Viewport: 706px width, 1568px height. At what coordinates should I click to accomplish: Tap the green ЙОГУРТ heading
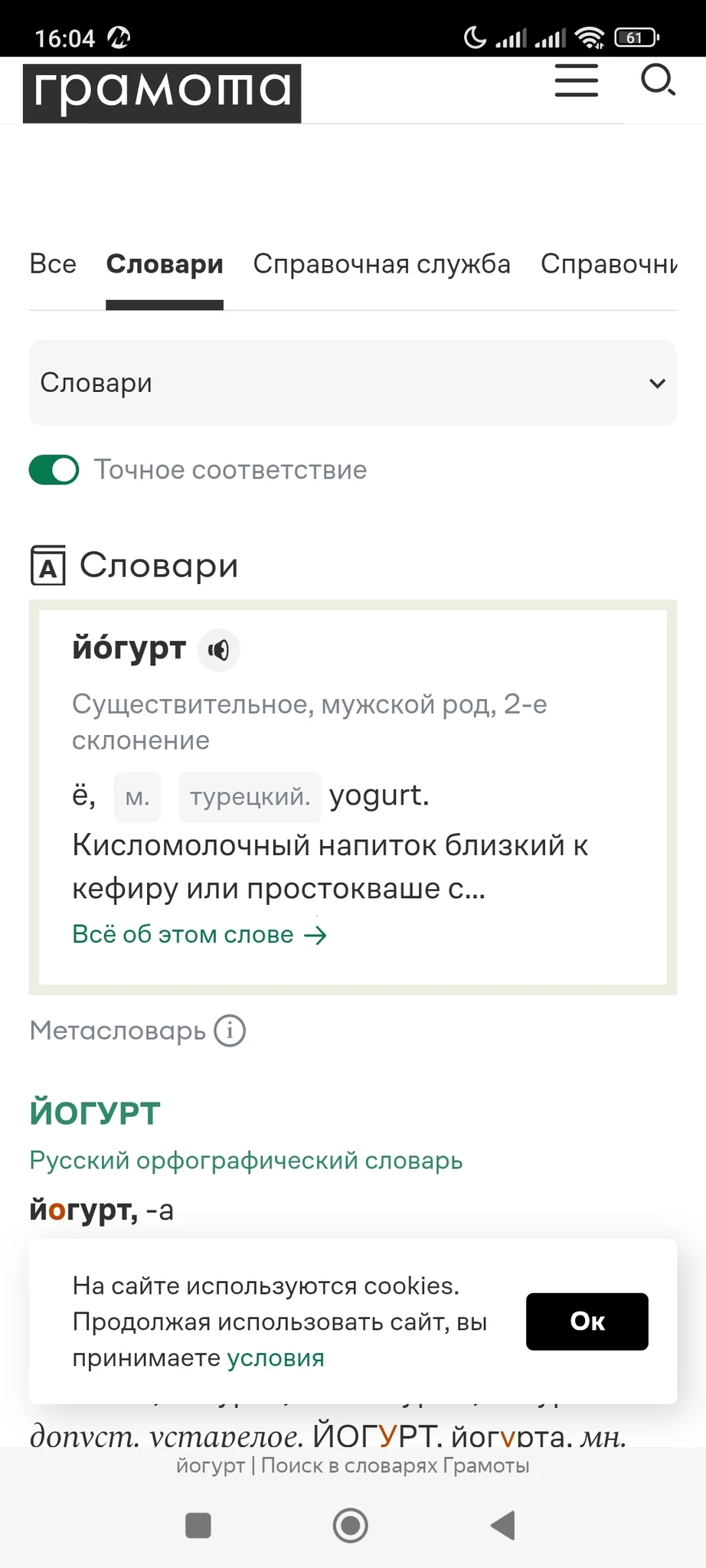point(95,1113)
